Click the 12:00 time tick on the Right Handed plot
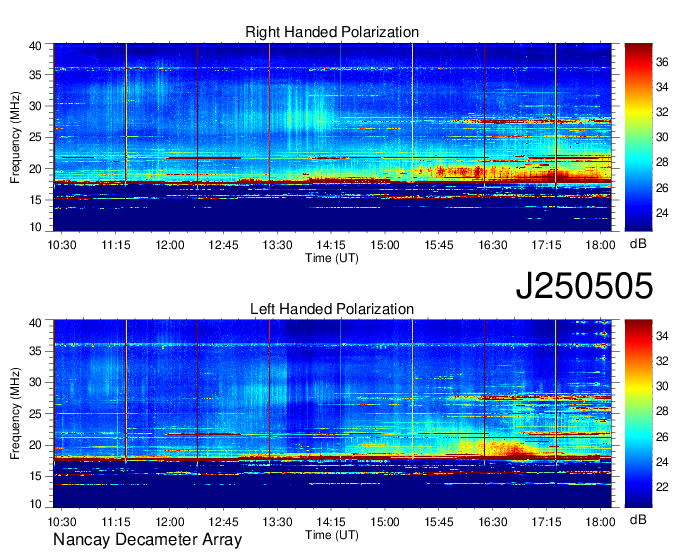 click(170, 245)
